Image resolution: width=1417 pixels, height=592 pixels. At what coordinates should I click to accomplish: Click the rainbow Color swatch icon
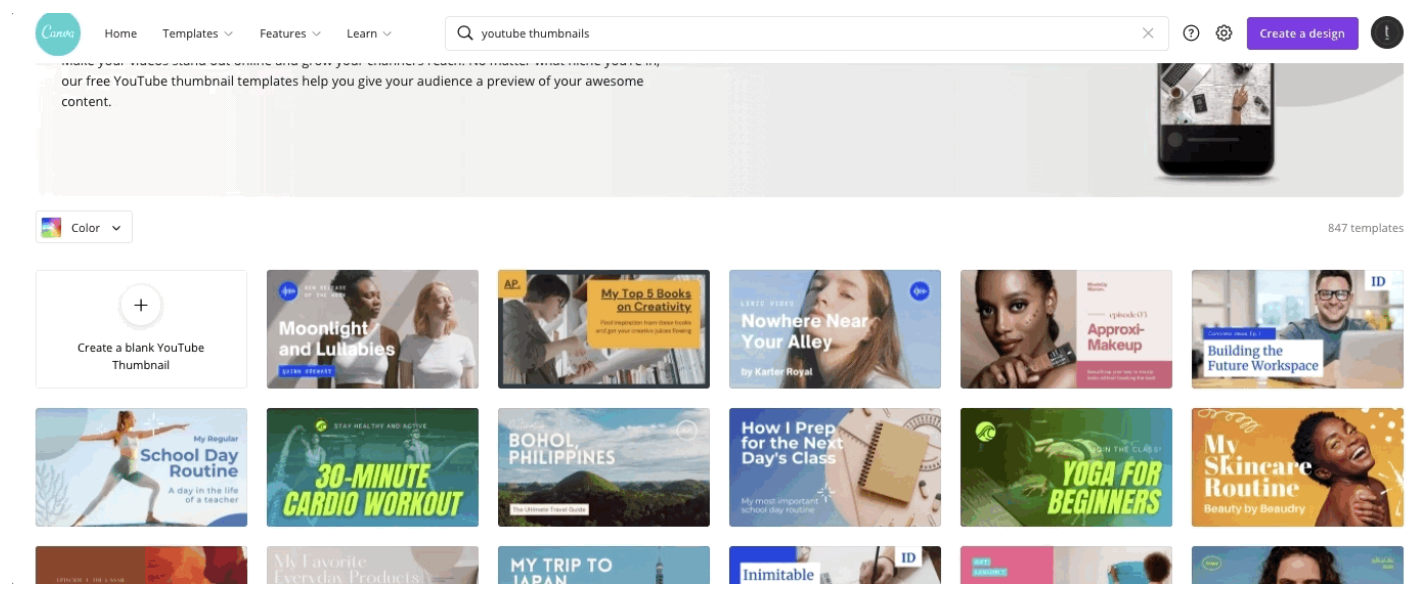[x=51, y=228]
